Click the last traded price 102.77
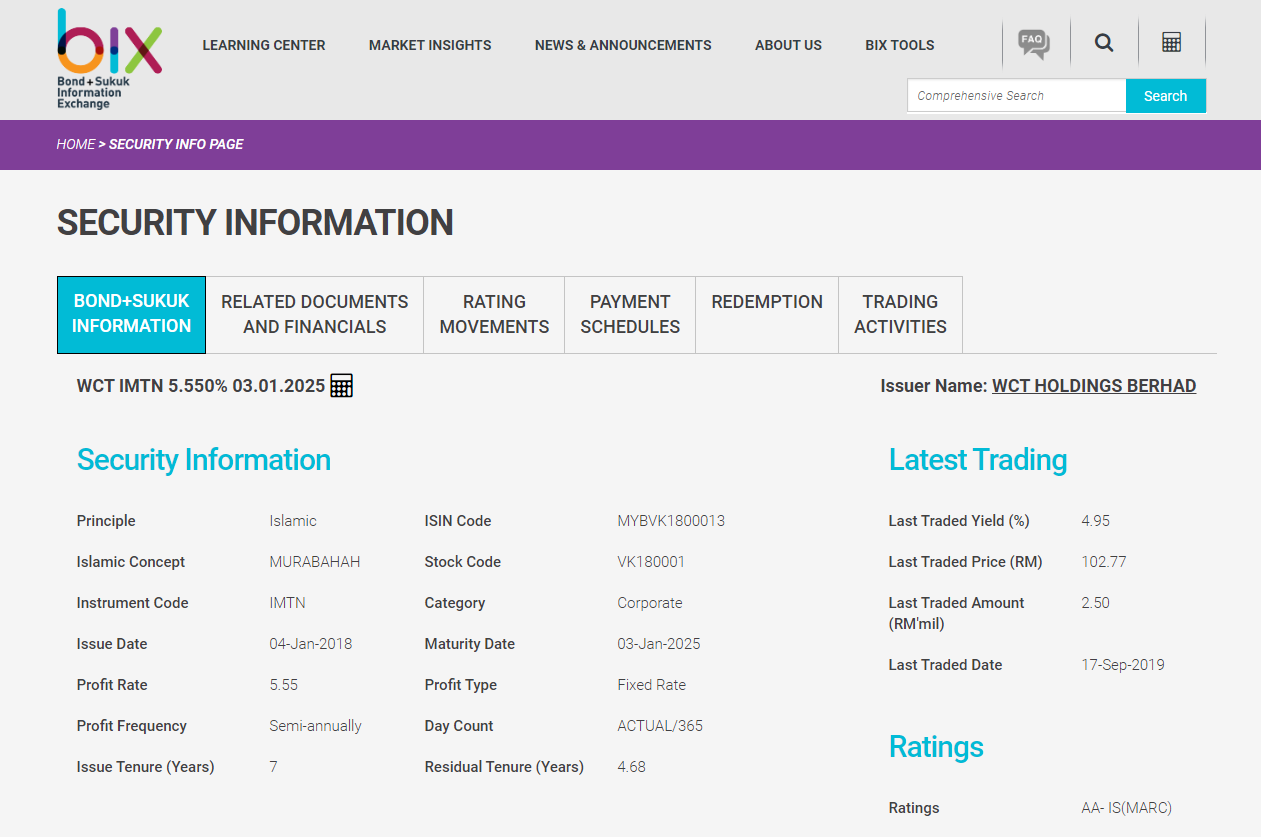This screenshot has height=837, width=1261. pyautogui.click(x=1104, y=562)
